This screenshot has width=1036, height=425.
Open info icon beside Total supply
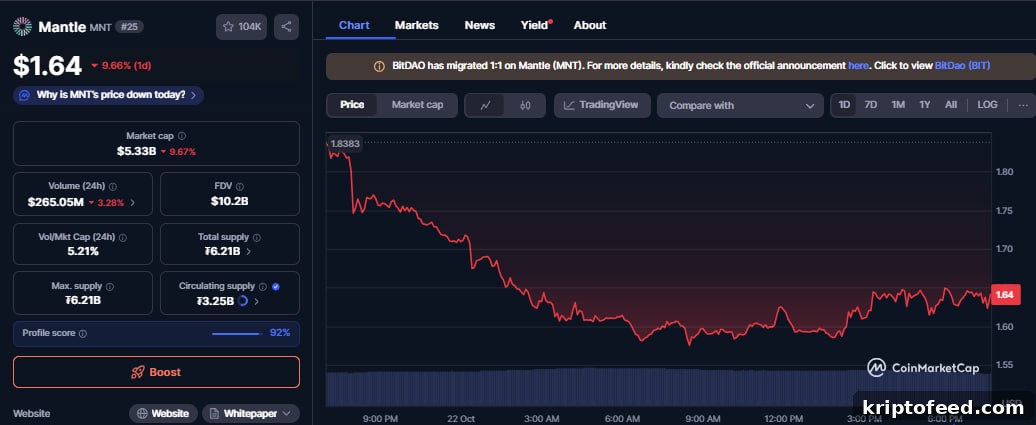point(257,237)
